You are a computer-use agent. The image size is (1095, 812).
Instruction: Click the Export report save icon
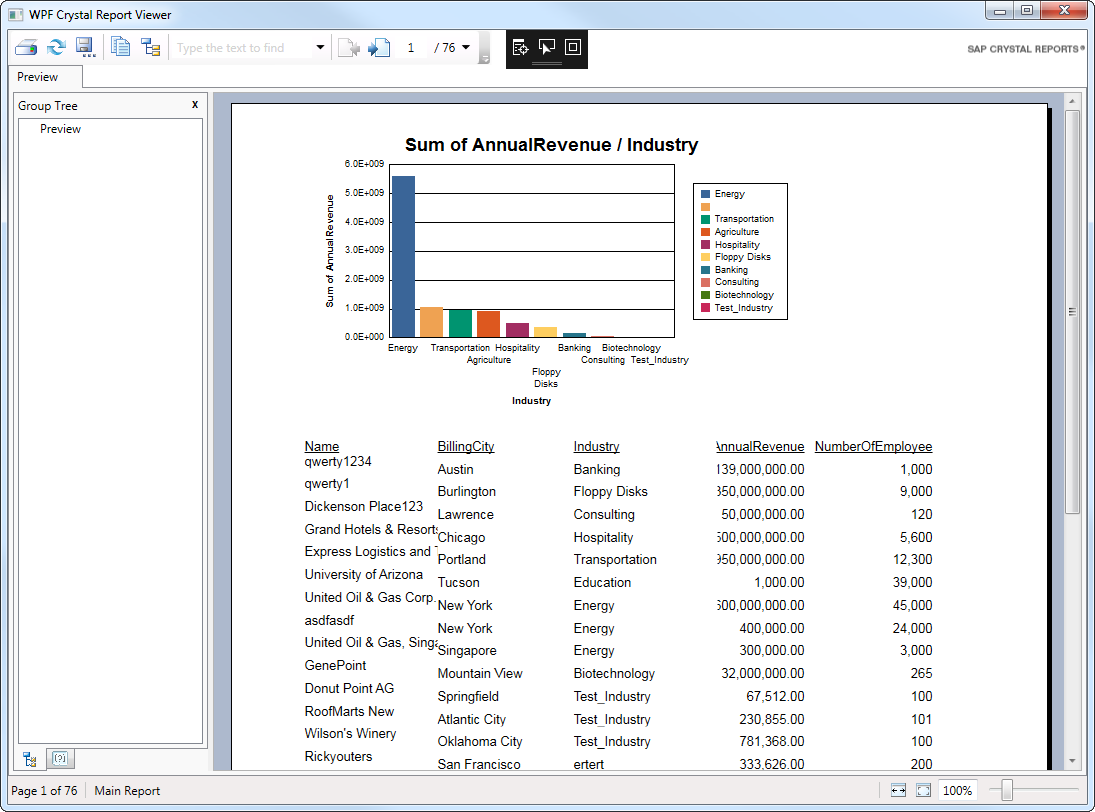click(x=85, y=48)
